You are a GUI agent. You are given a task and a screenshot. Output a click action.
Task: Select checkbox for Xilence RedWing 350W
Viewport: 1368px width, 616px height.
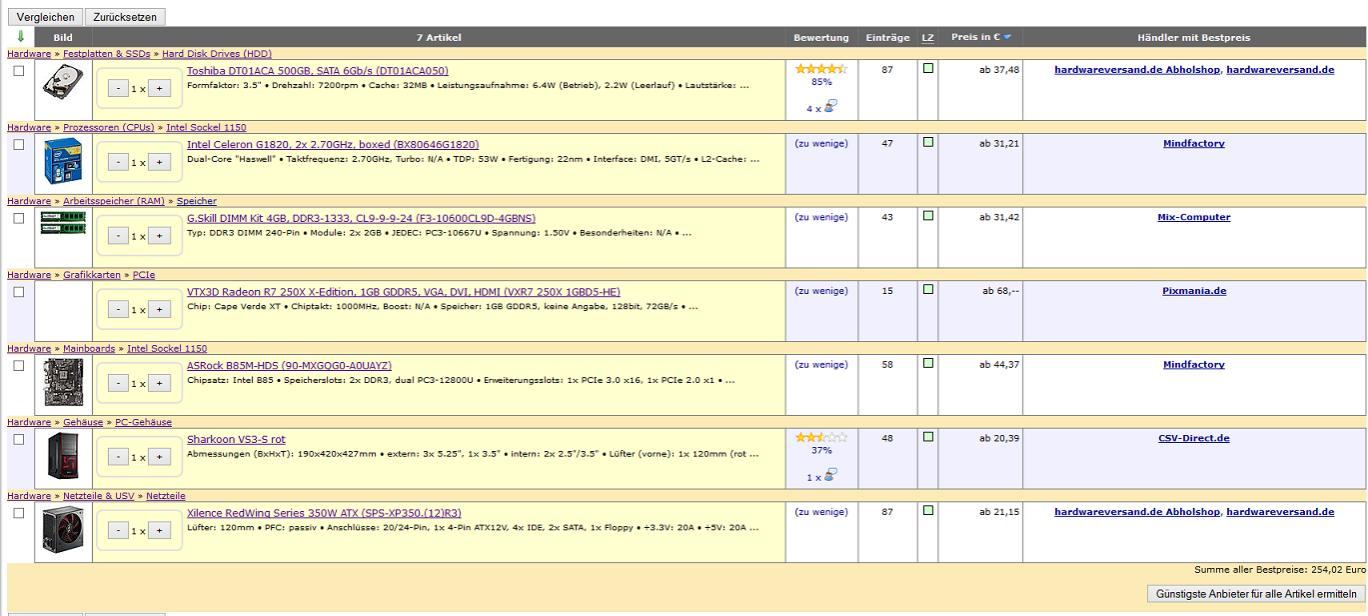(x=18, y=513)
